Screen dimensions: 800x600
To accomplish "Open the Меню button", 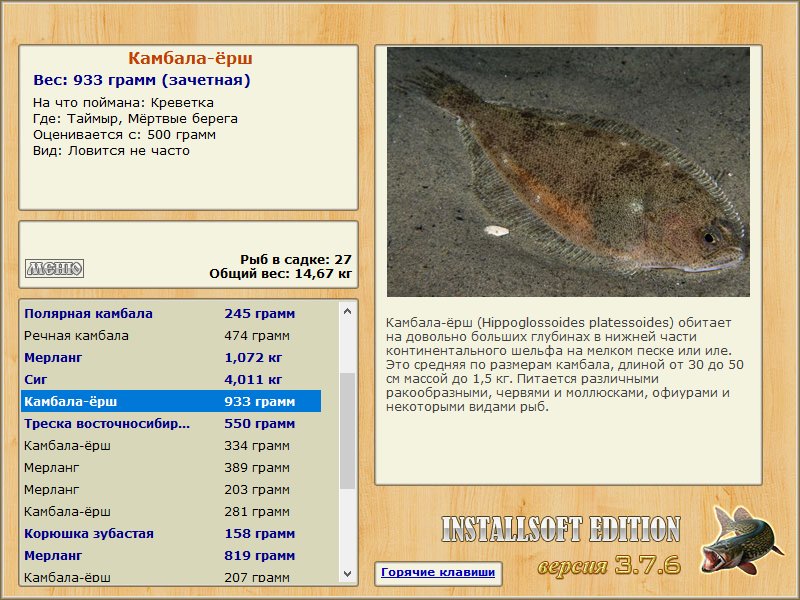I will point(54,268).
